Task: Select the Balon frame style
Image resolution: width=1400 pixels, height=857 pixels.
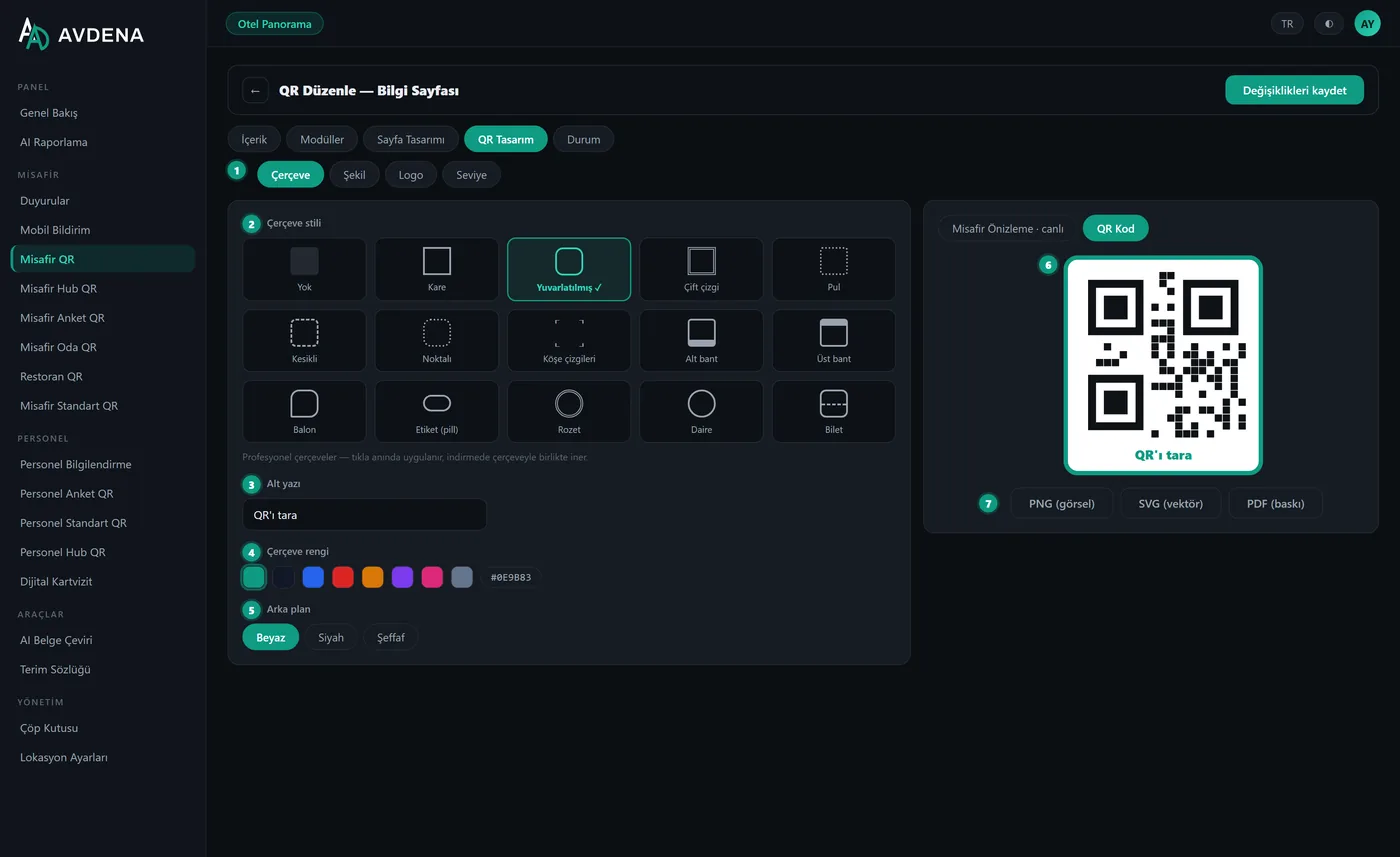Action: [x=305, y=411]
